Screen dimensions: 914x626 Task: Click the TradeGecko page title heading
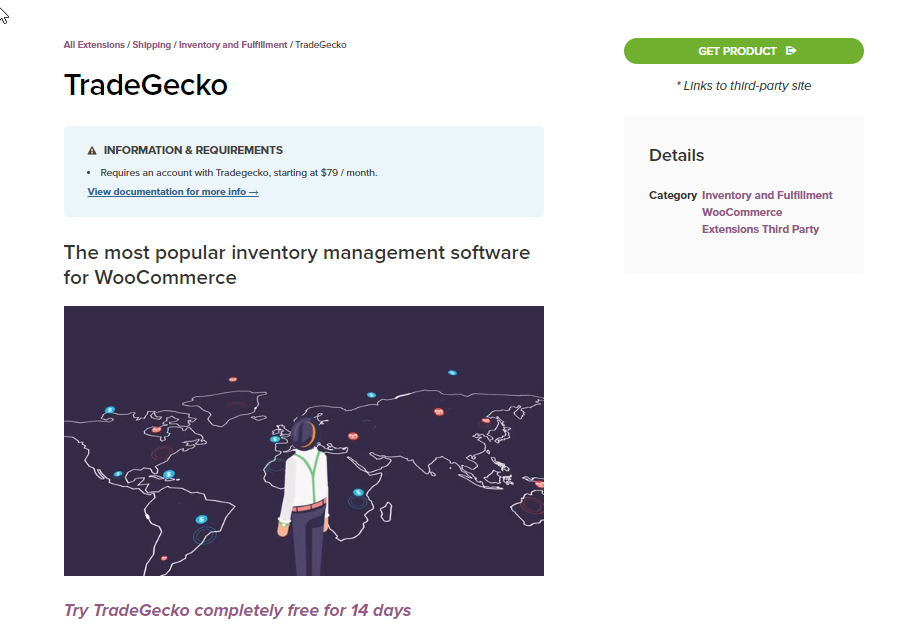pos(146,85)
